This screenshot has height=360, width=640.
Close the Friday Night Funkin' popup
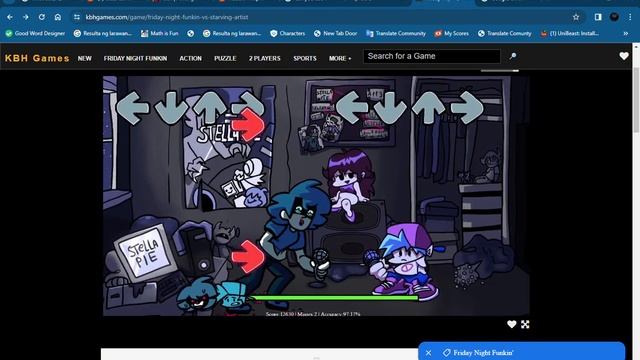pyautogui.click(x=428, y=353)
